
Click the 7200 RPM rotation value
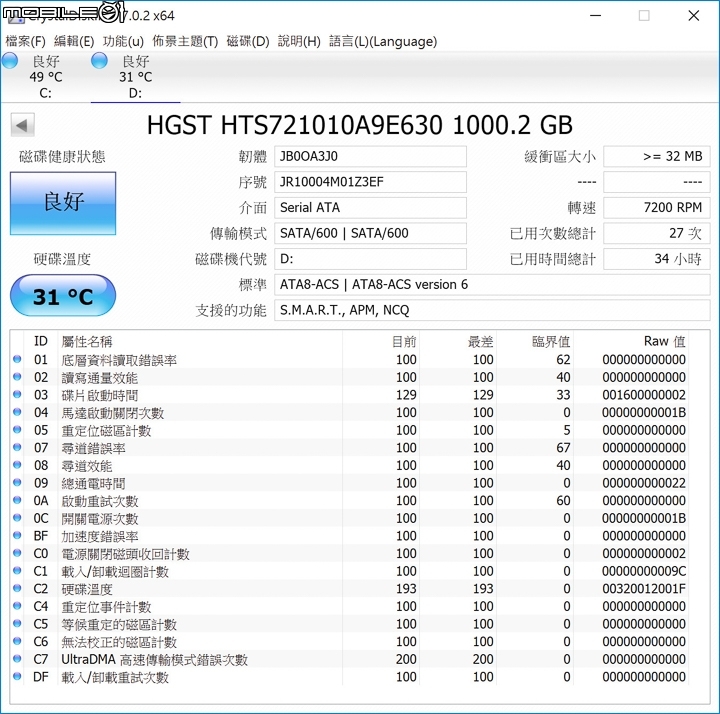pyautogui.click(x=657, y=208)
